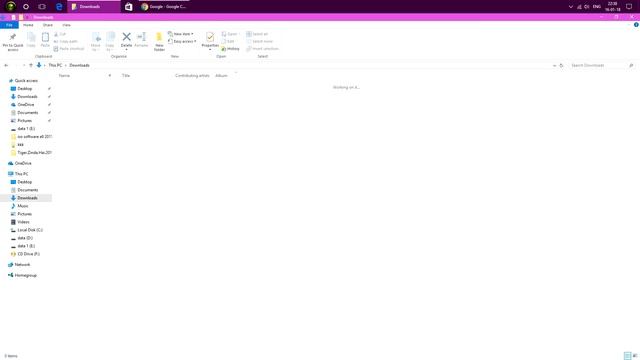Click the Delete X icon
Viewport: 640px width, 360px height.
coord(127,37)
